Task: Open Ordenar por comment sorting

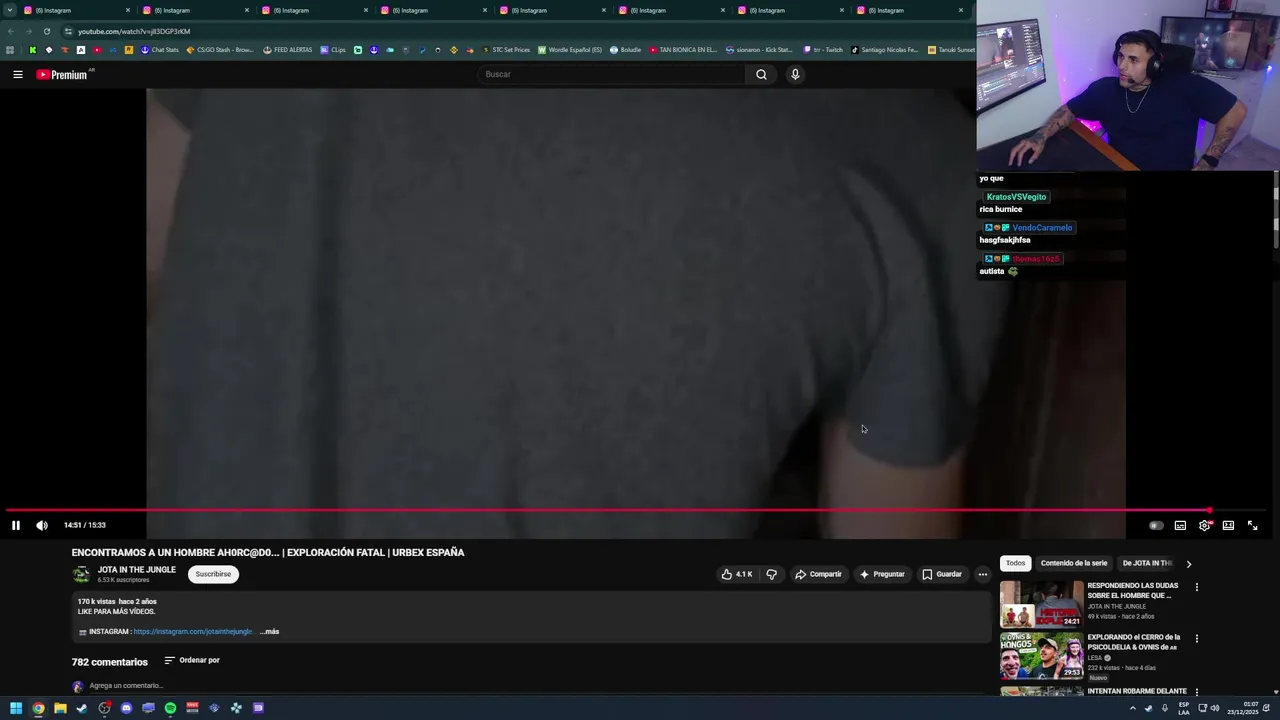Action: pyautogui.click(x=192, y=660)
